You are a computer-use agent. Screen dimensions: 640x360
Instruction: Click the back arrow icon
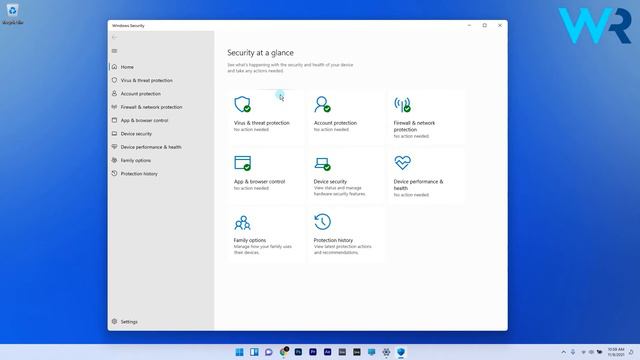tap(114, 37)
